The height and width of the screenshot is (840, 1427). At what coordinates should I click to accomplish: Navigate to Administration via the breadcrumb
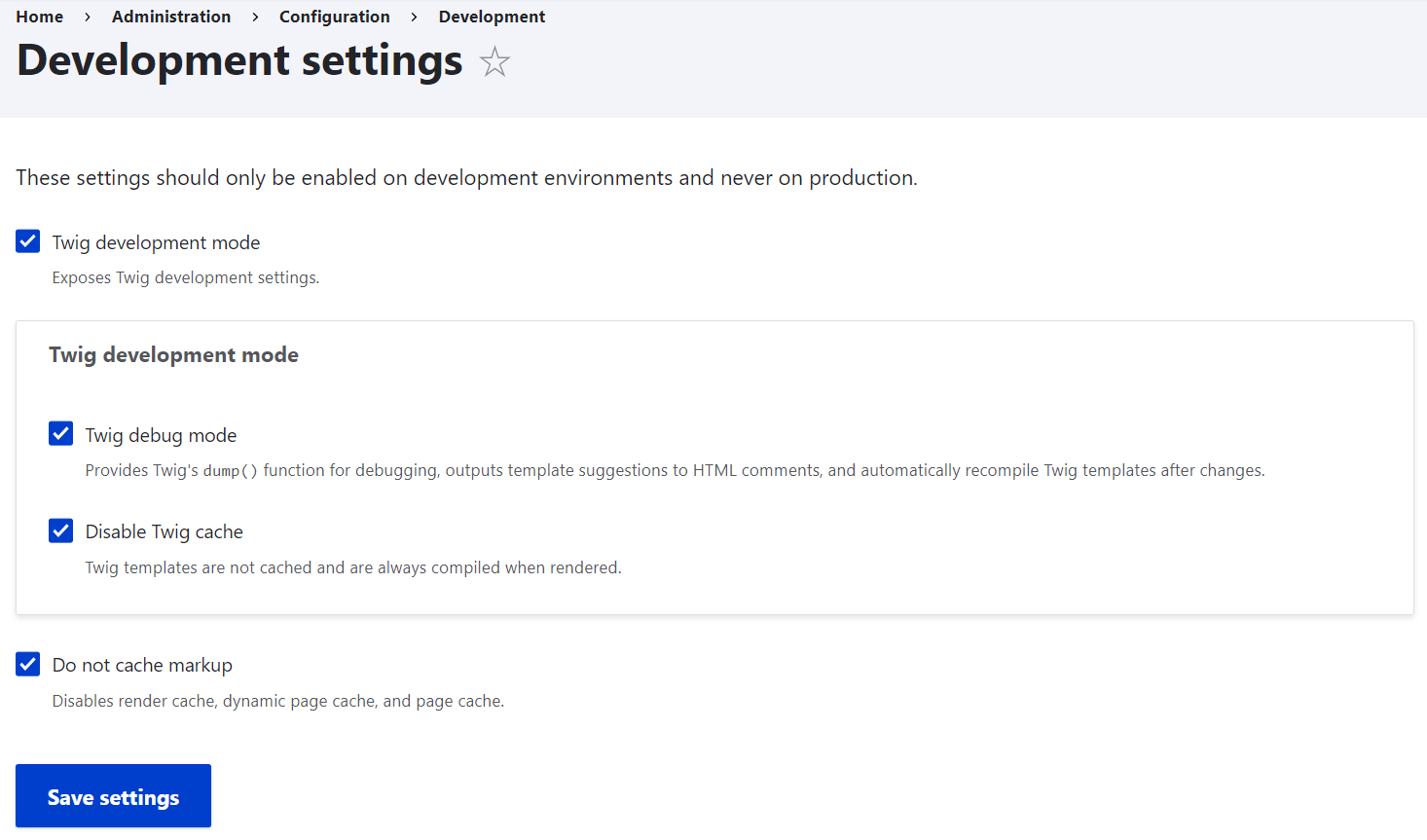tap(171, 16)
